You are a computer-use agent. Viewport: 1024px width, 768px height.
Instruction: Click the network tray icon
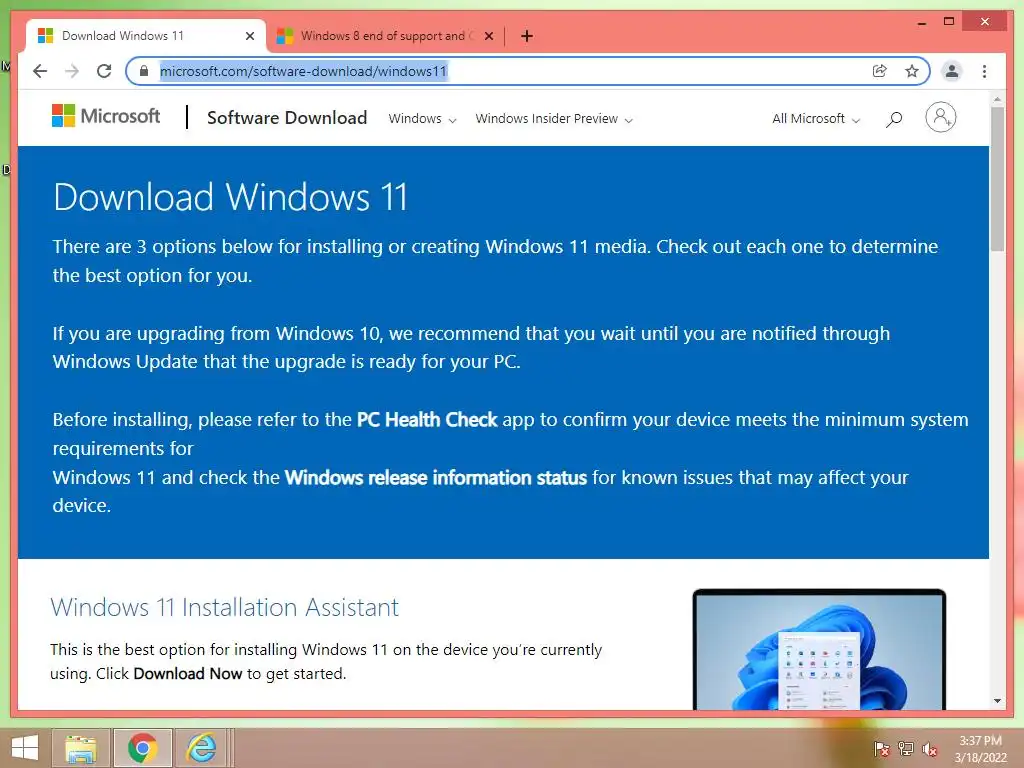click(906, 748)
